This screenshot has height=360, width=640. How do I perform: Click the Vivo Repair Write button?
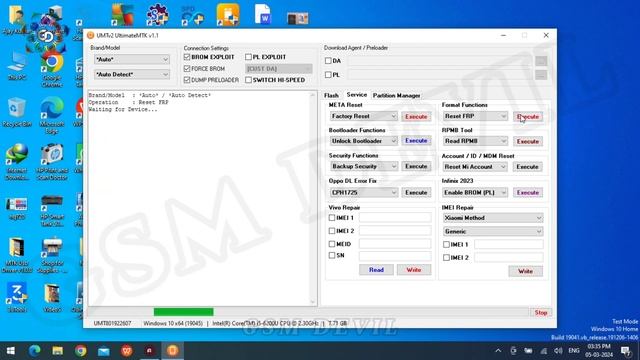[x=413, y=270]
